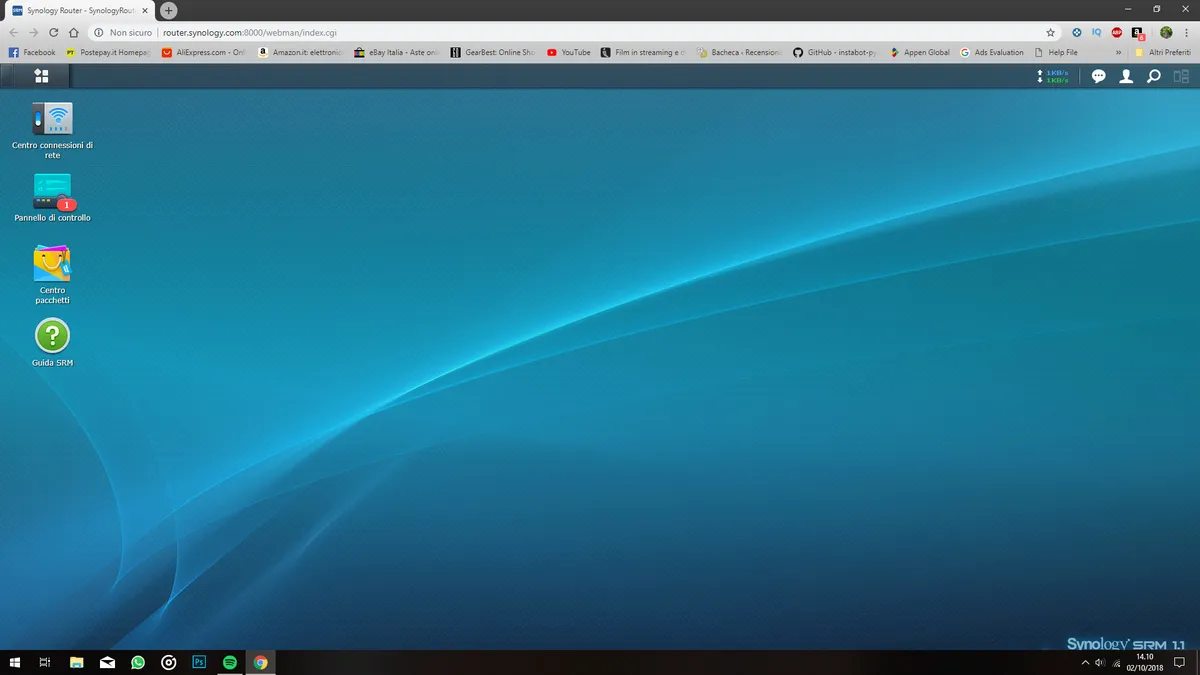Select the Synology Router browser tab
Image resolution: width=1200 pixels, height=675 pixels.
point(80,10)
